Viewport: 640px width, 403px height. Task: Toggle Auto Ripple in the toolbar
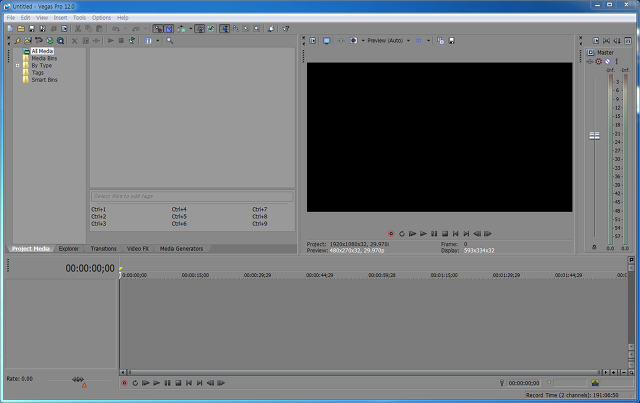pyautogui.click(x=181, y=29)
